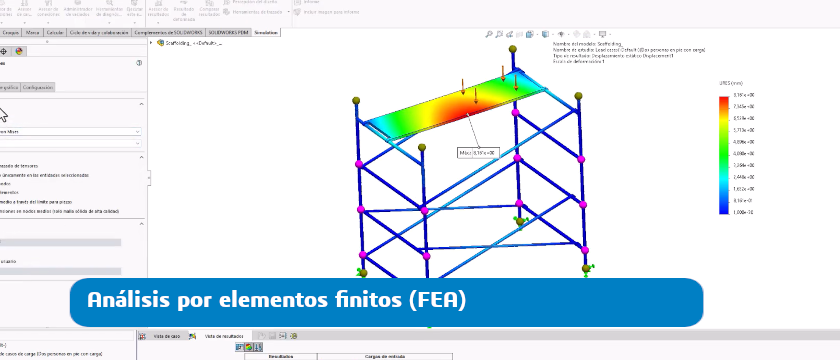Collapse the bottom property section

click(x=141, y=223)
